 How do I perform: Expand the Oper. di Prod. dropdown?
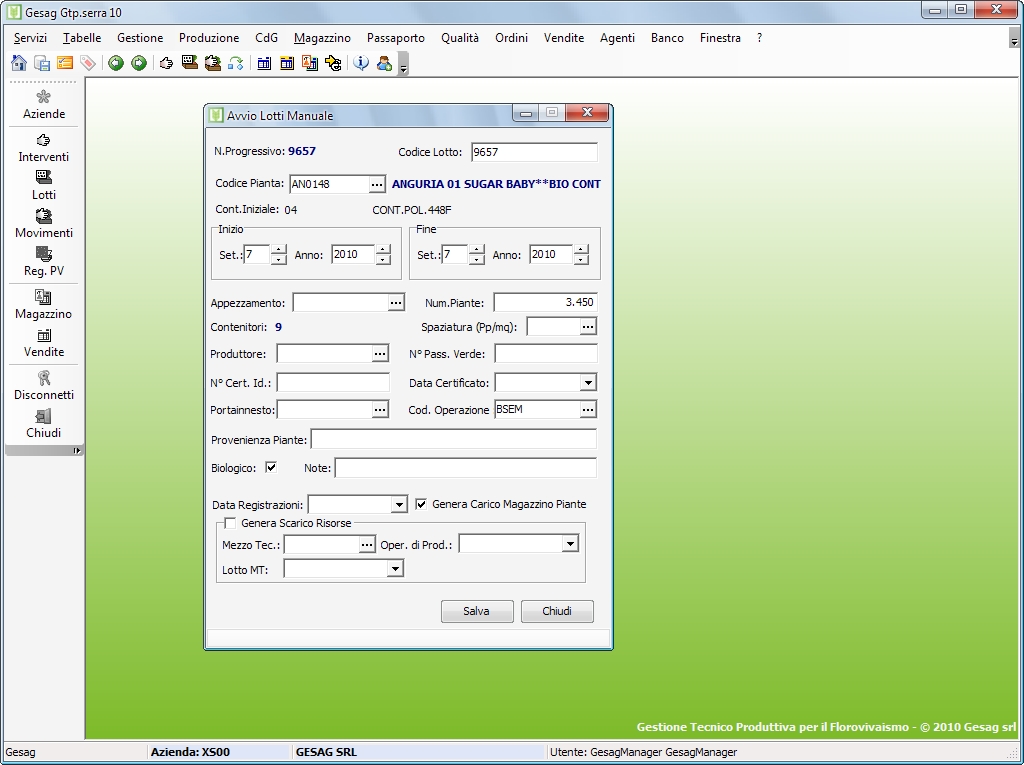tap(570, 544)
